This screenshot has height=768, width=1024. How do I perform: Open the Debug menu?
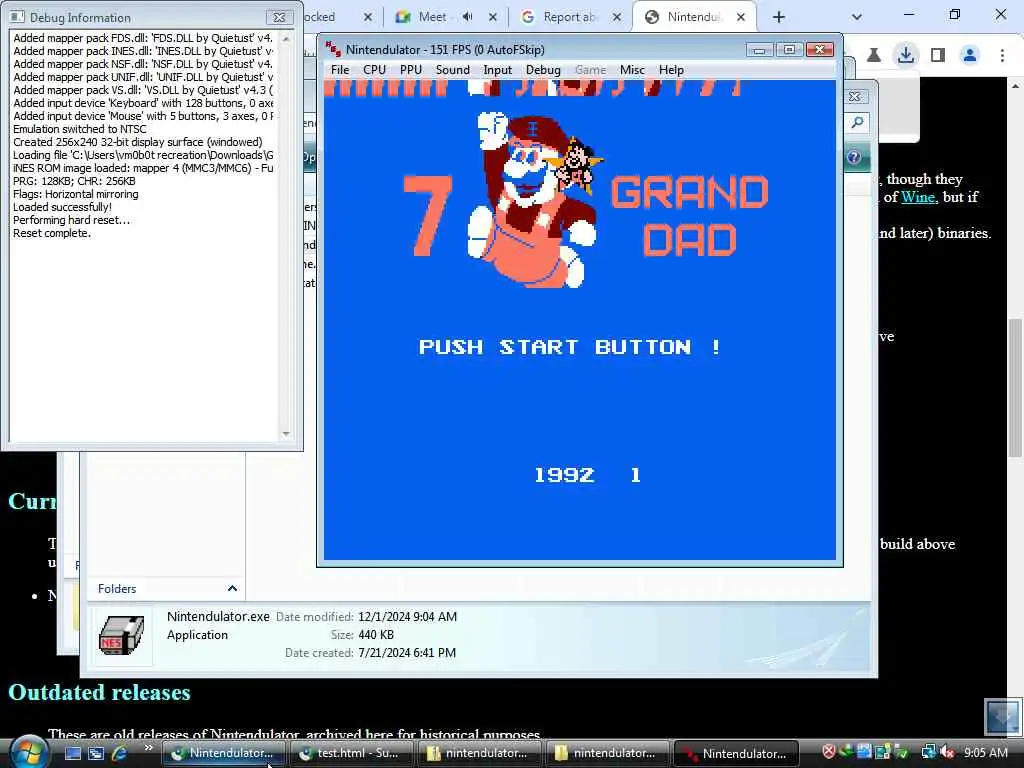point(543,70)
